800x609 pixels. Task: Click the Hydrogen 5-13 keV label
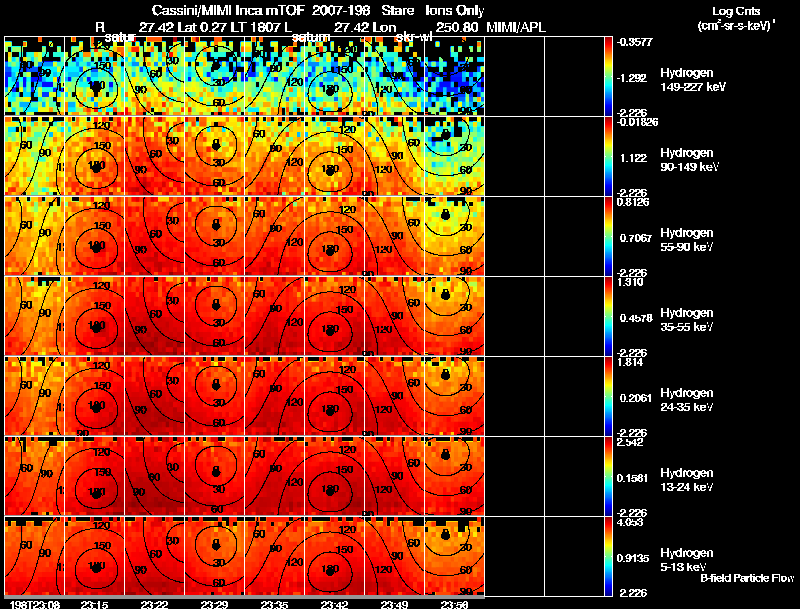tap(686, 560)
